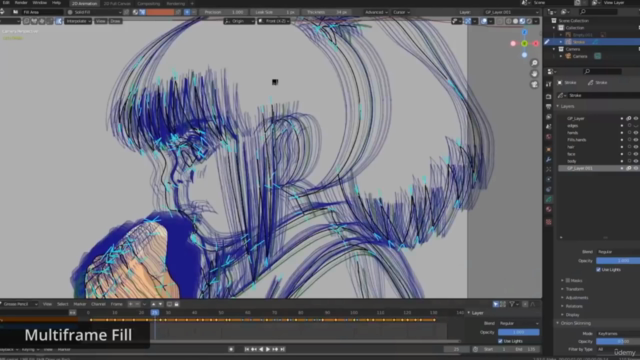Toggle camera view icon in viewport

click(x=534, y=84)
